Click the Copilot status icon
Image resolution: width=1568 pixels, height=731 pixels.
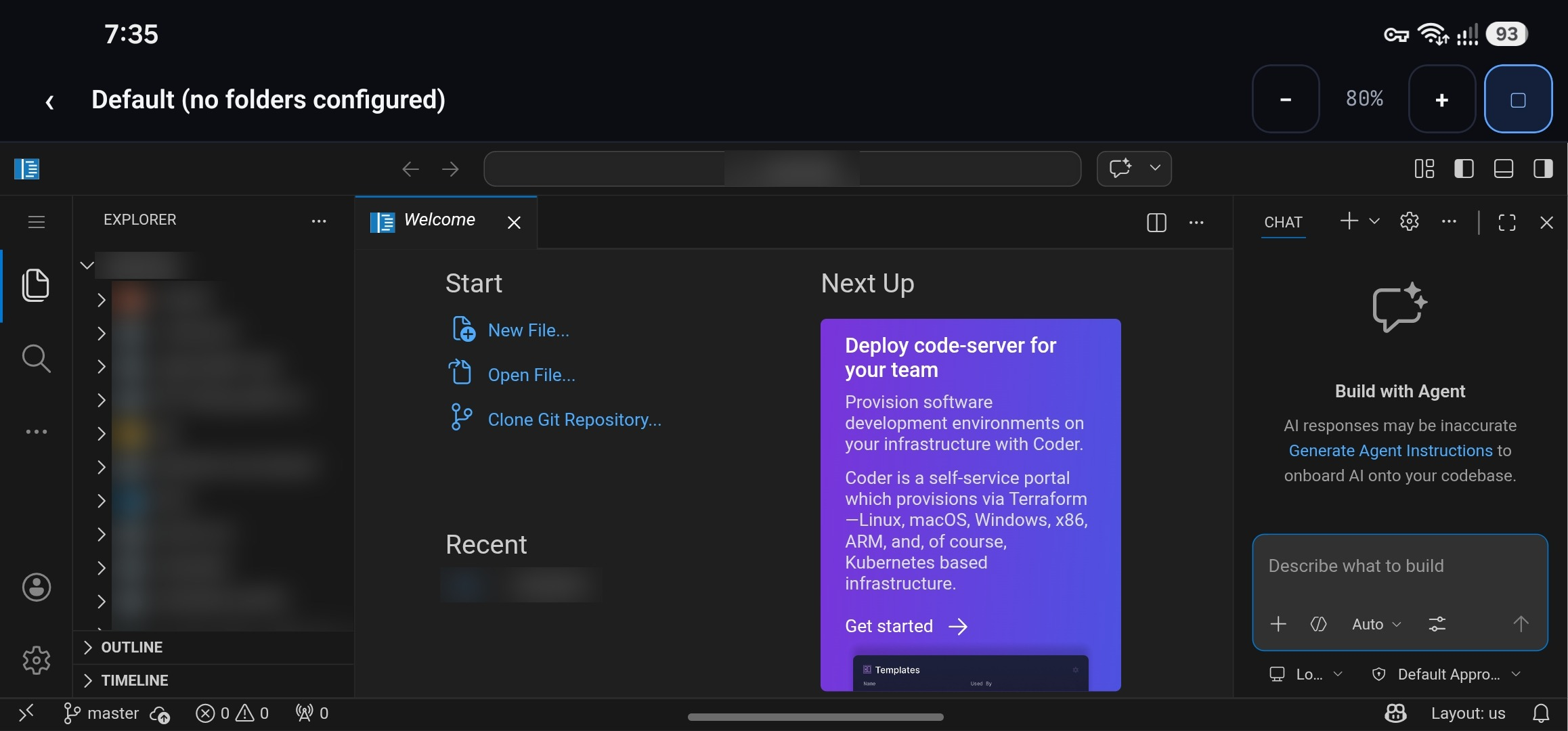[x=1396, y=713]
